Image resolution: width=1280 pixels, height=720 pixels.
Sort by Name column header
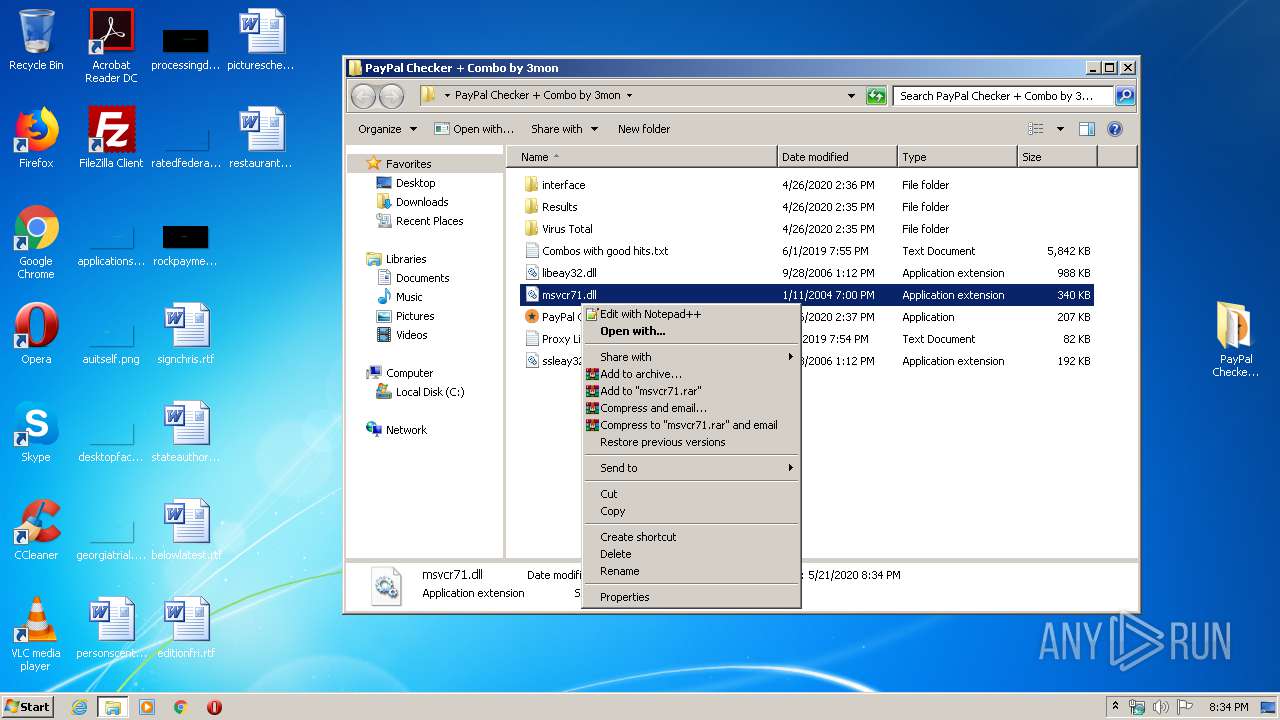pos(642,157)
